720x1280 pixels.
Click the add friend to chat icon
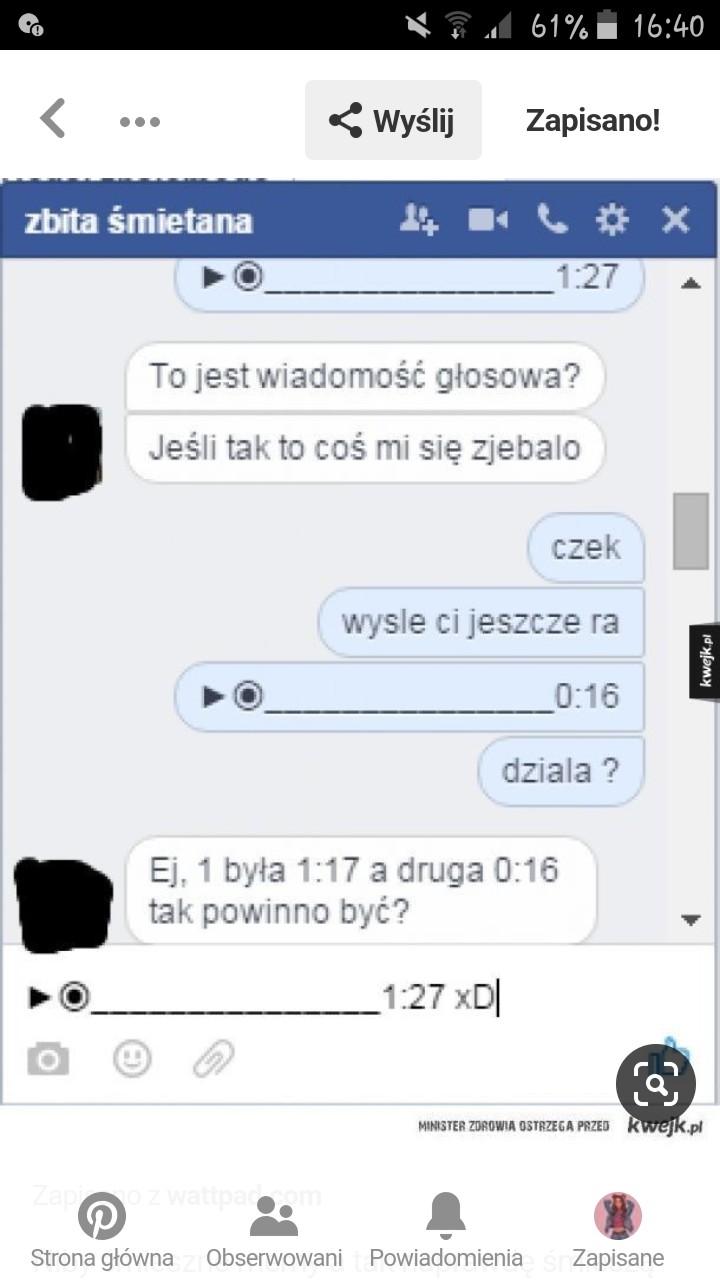click(419, 219)
